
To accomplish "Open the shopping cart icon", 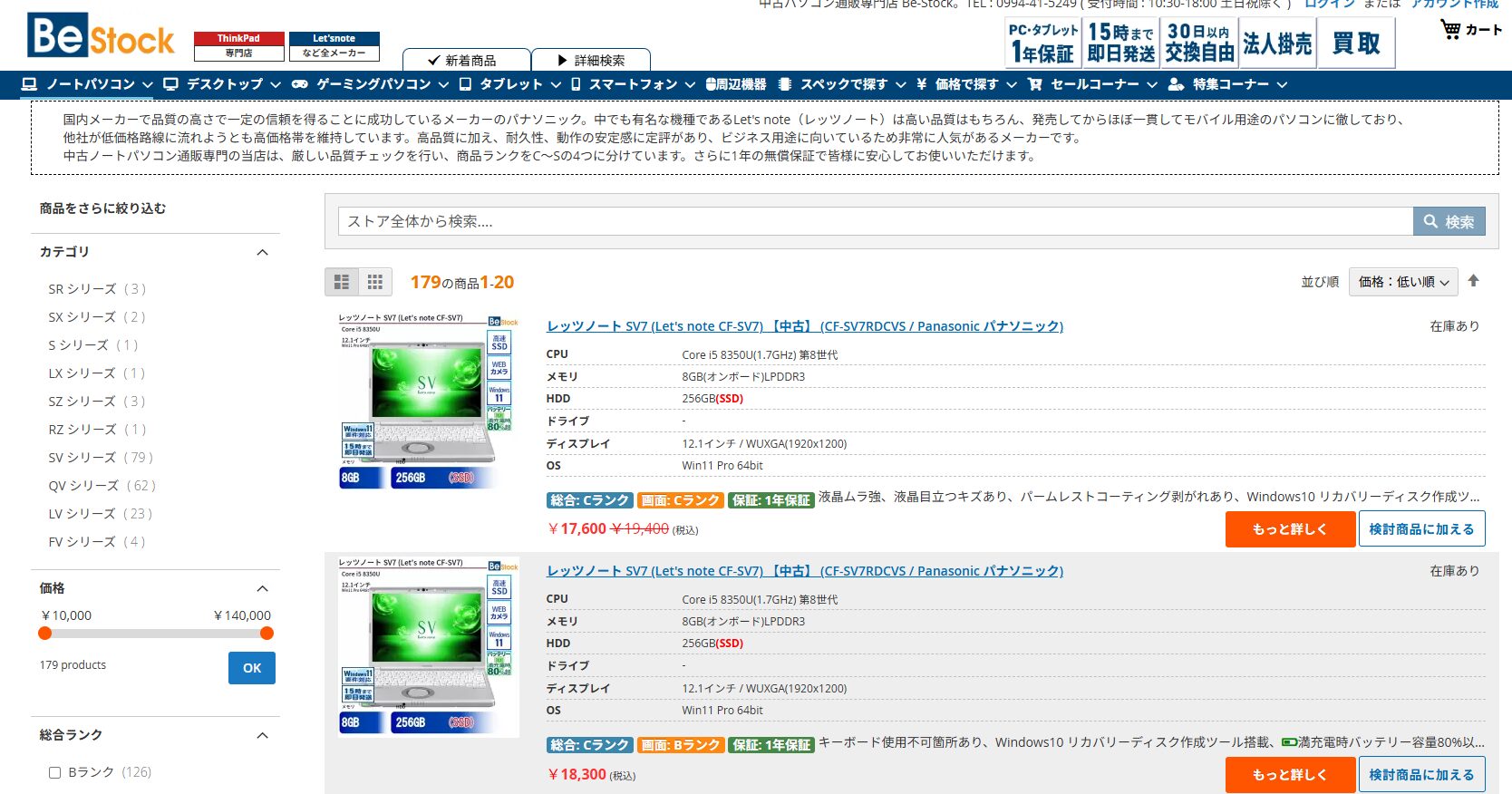I will tap(1450, 30).
